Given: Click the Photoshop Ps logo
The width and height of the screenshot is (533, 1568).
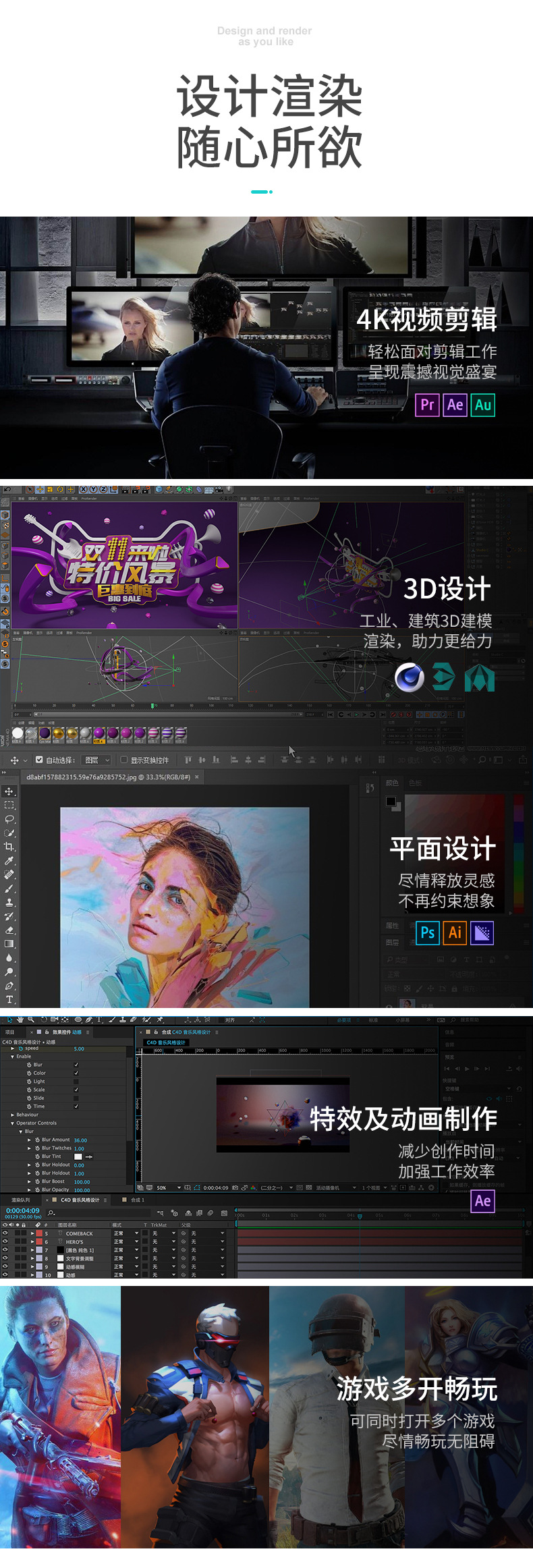Looking at the screenshot, I should (x=427, y=932).
